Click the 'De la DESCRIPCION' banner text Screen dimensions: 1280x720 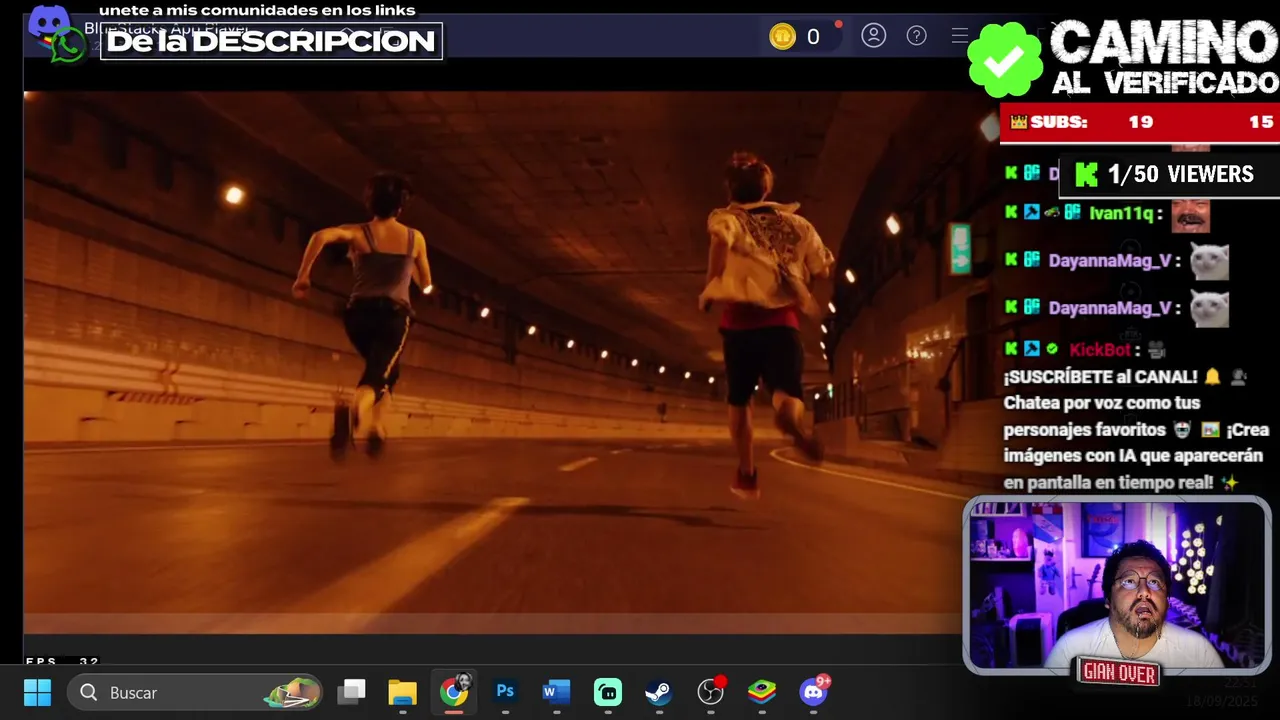[271, 41]
